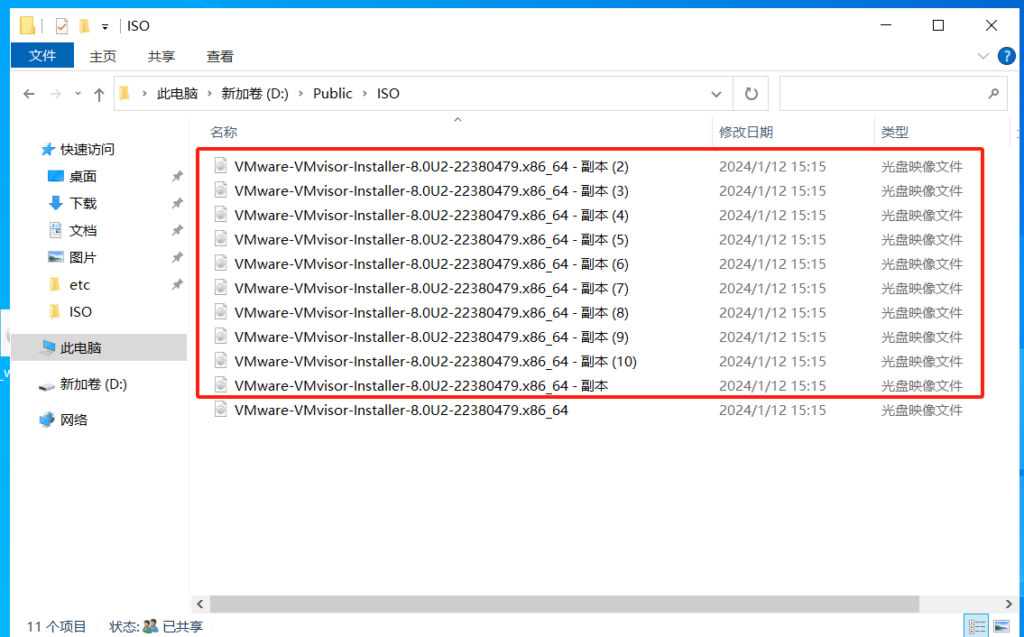Viewport: 1024px width, 637px height.
Task: Switch to the 查看 ribbon tab
Action: pyautogui.click(x=220, y=57)
